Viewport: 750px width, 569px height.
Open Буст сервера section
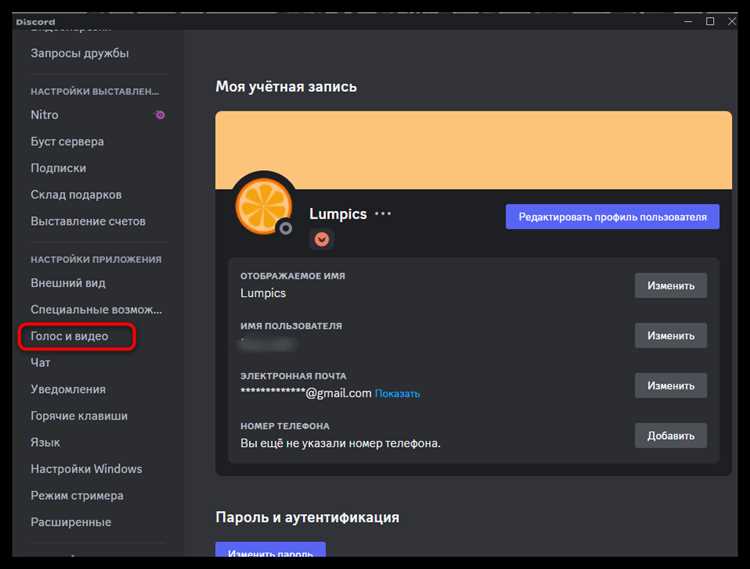pos(67,142)
